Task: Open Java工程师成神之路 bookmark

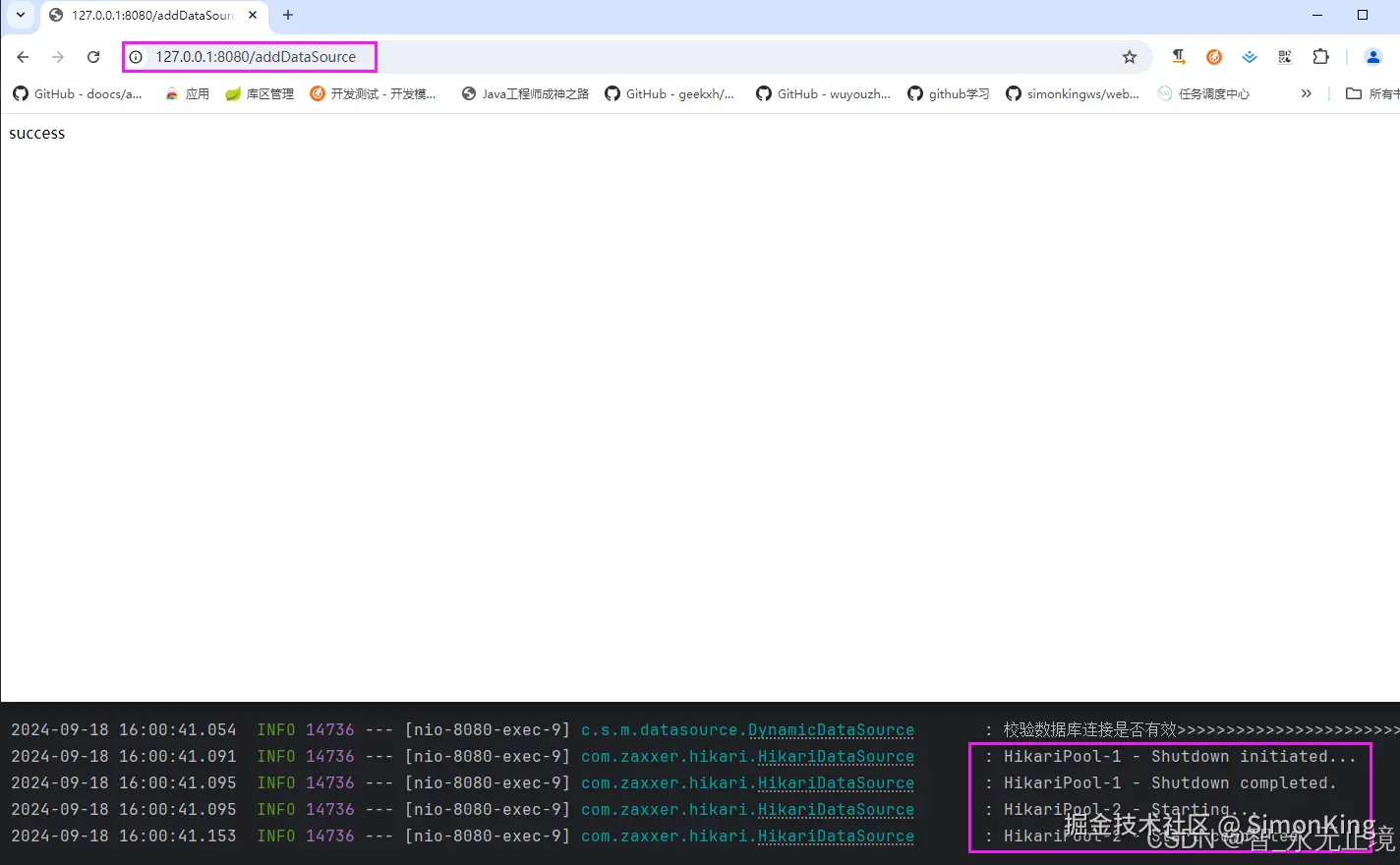Action: click(525, 93)
